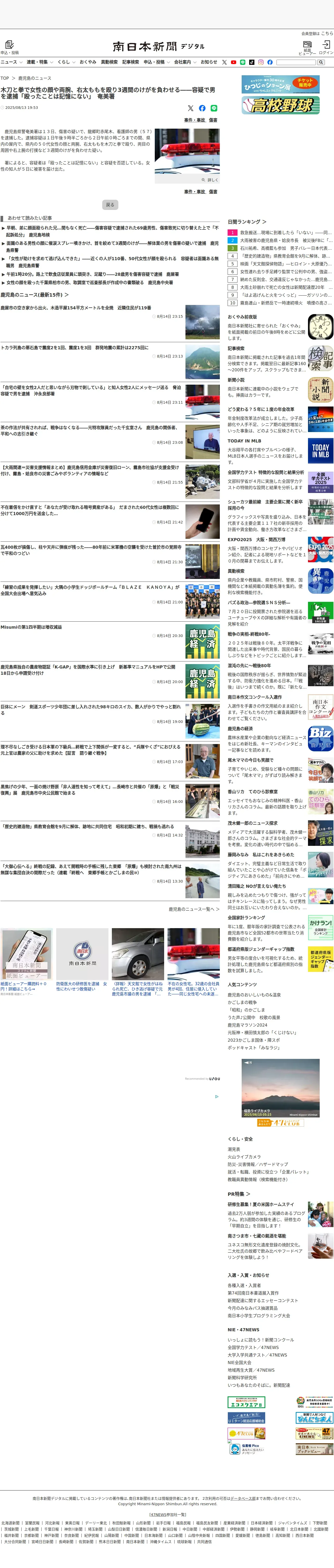This screenshot has height=1568, width=334.
Task: Open 鹿屋市の空き家から出火 article headline
Action: (x=76, y=308)
